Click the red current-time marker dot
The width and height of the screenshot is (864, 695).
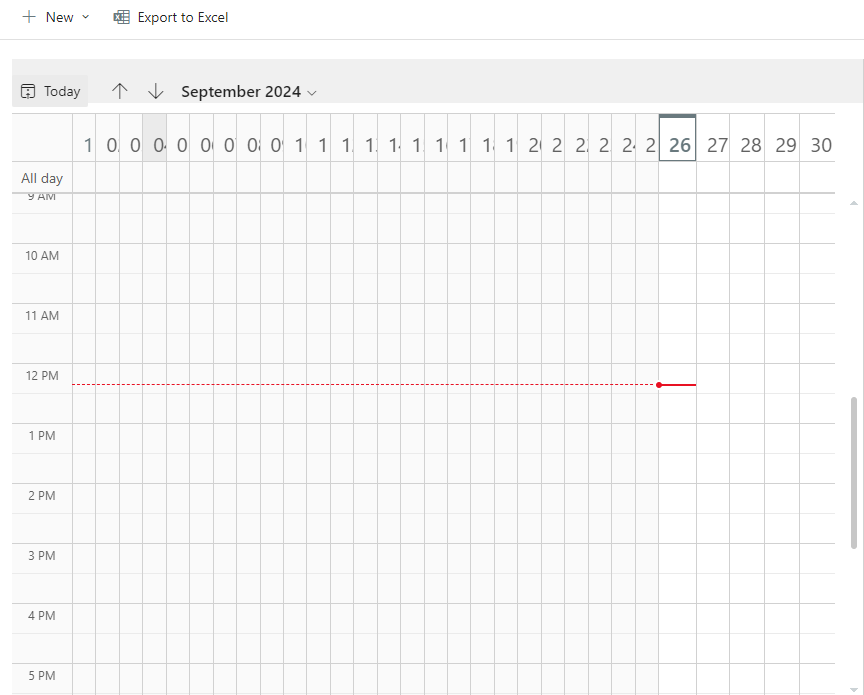(659, 385)
